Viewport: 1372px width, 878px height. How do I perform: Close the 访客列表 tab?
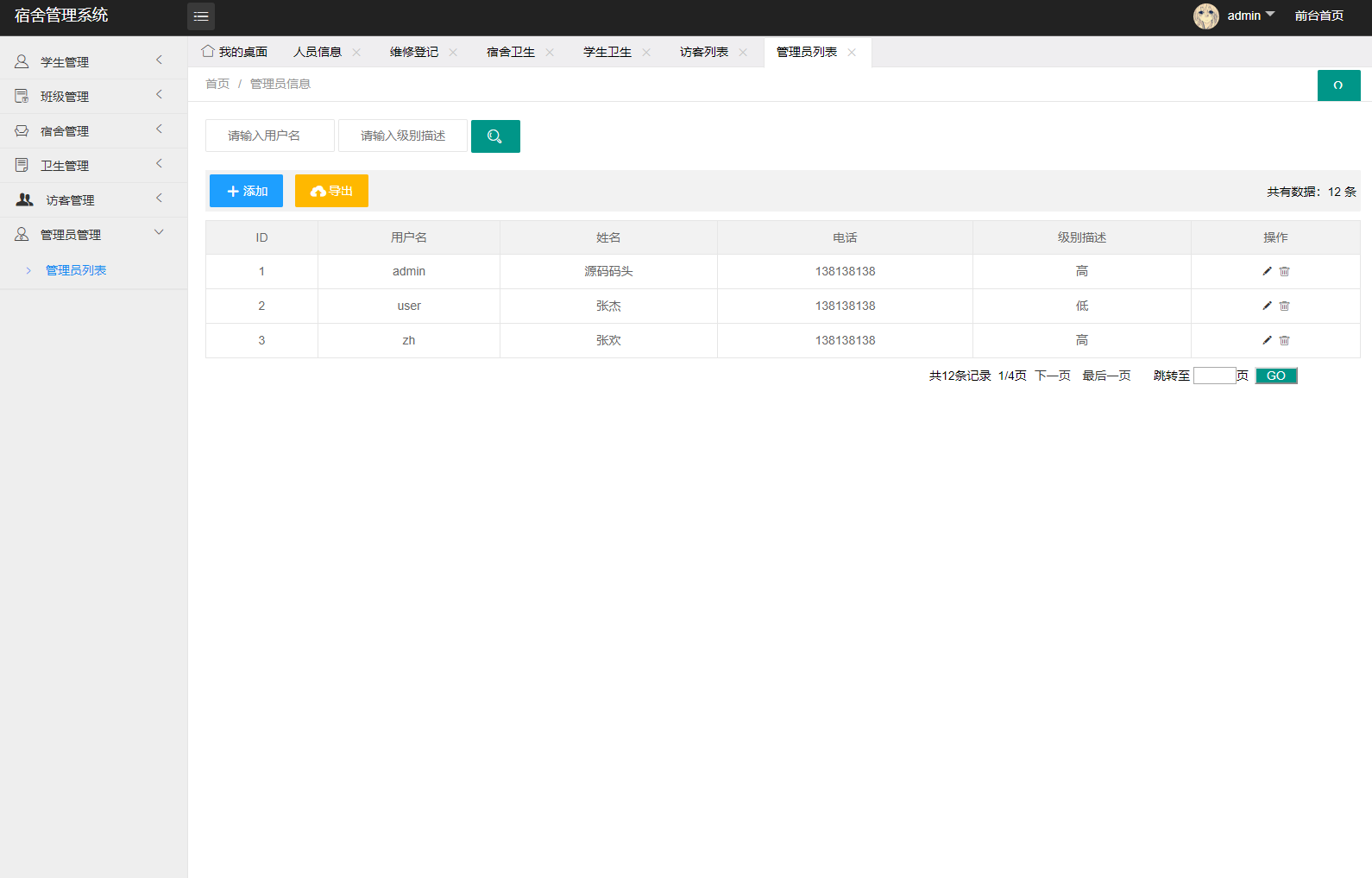tap(743, 53)
